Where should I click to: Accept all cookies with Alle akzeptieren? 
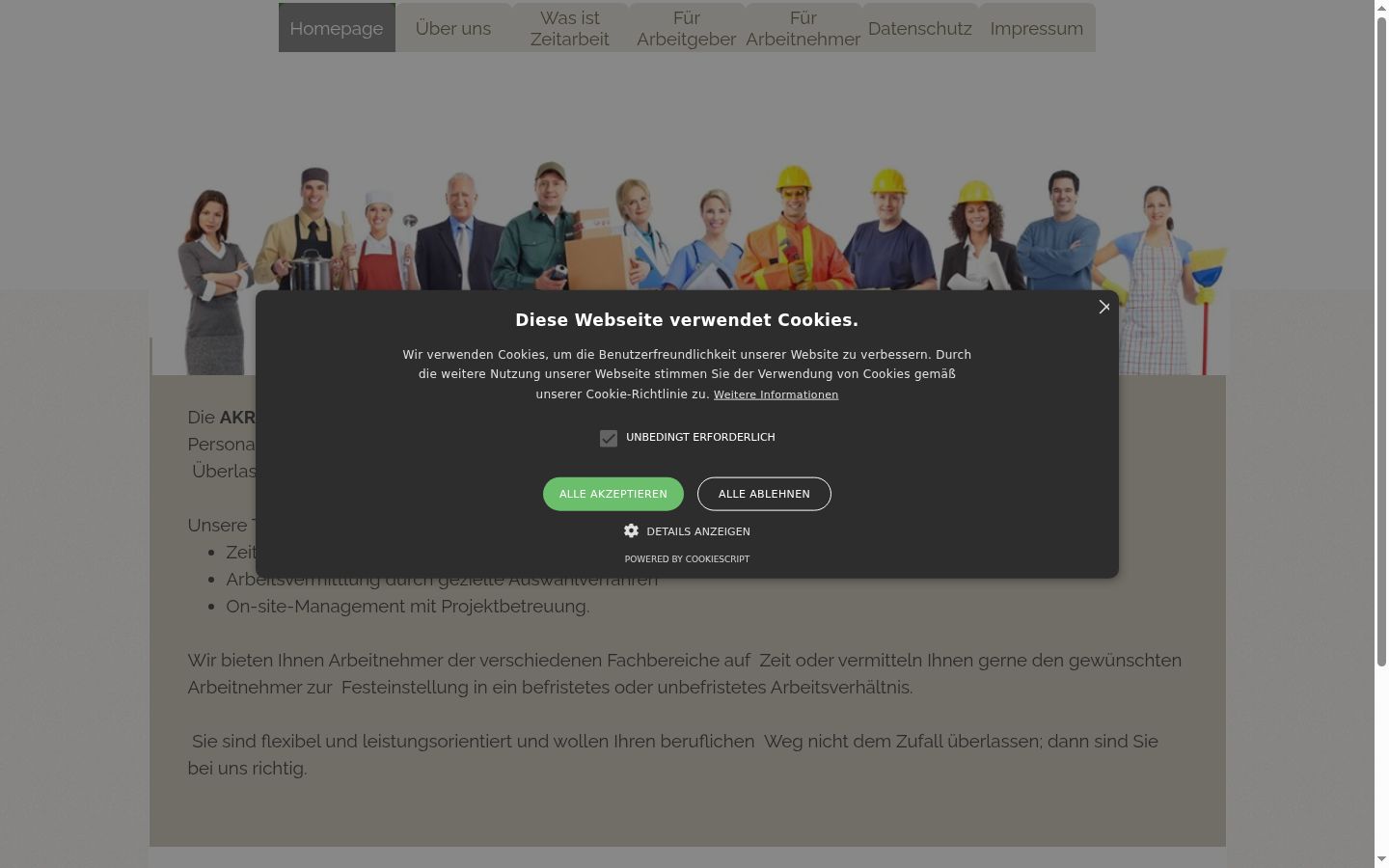(613, 494)
